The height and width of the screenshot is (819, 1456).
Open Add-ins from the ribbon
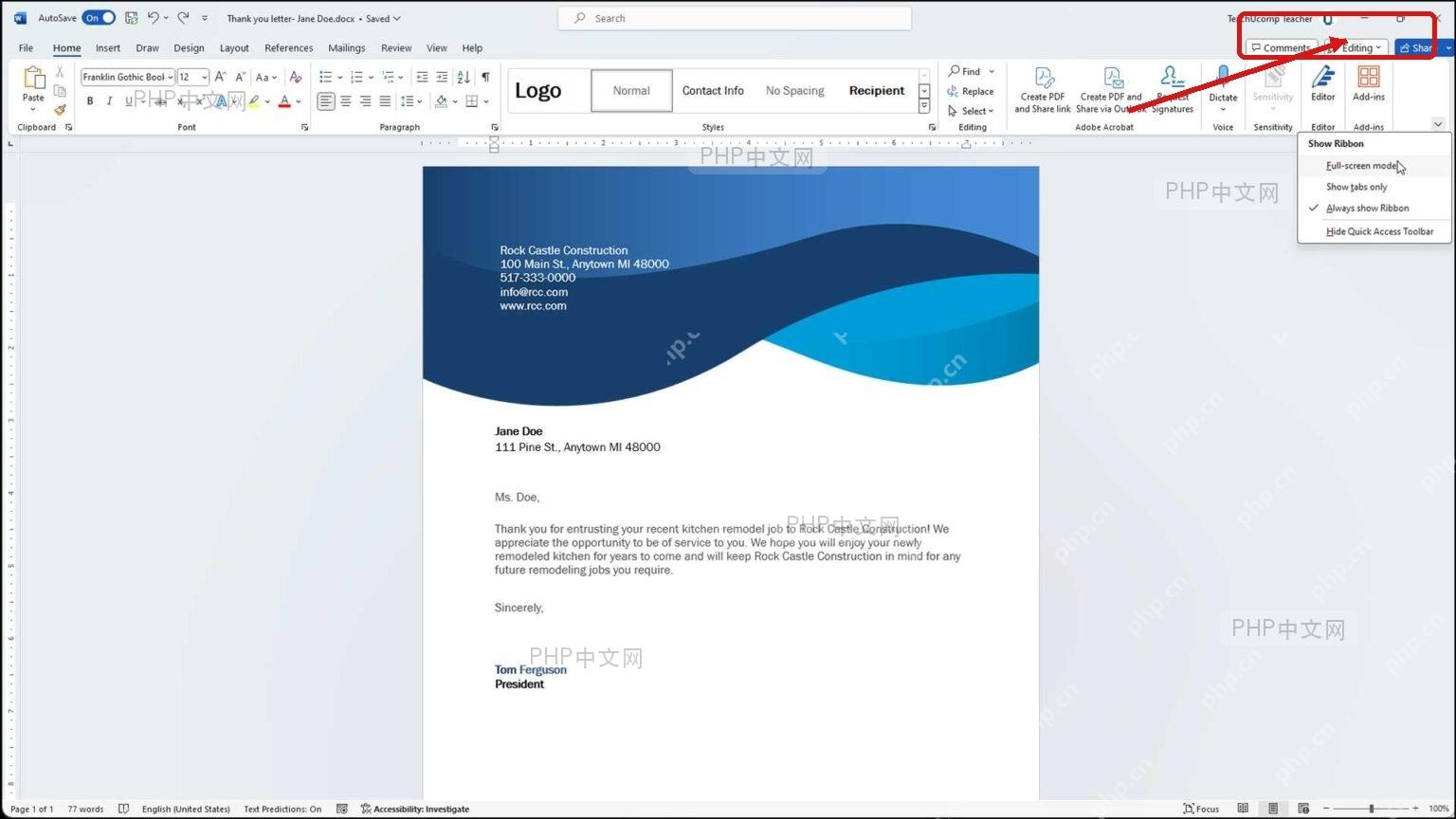[1368, 84]
